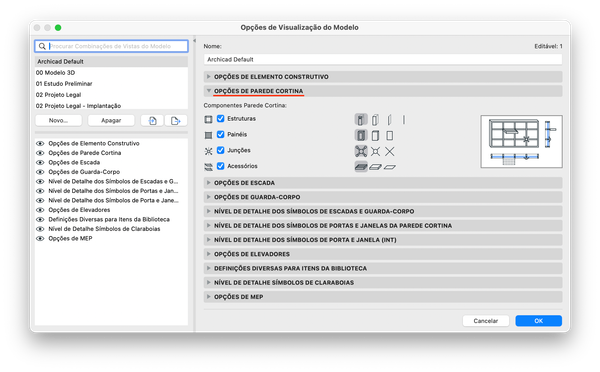Collapse Opções de Parede Cortina section

click(x=209, y=91)
